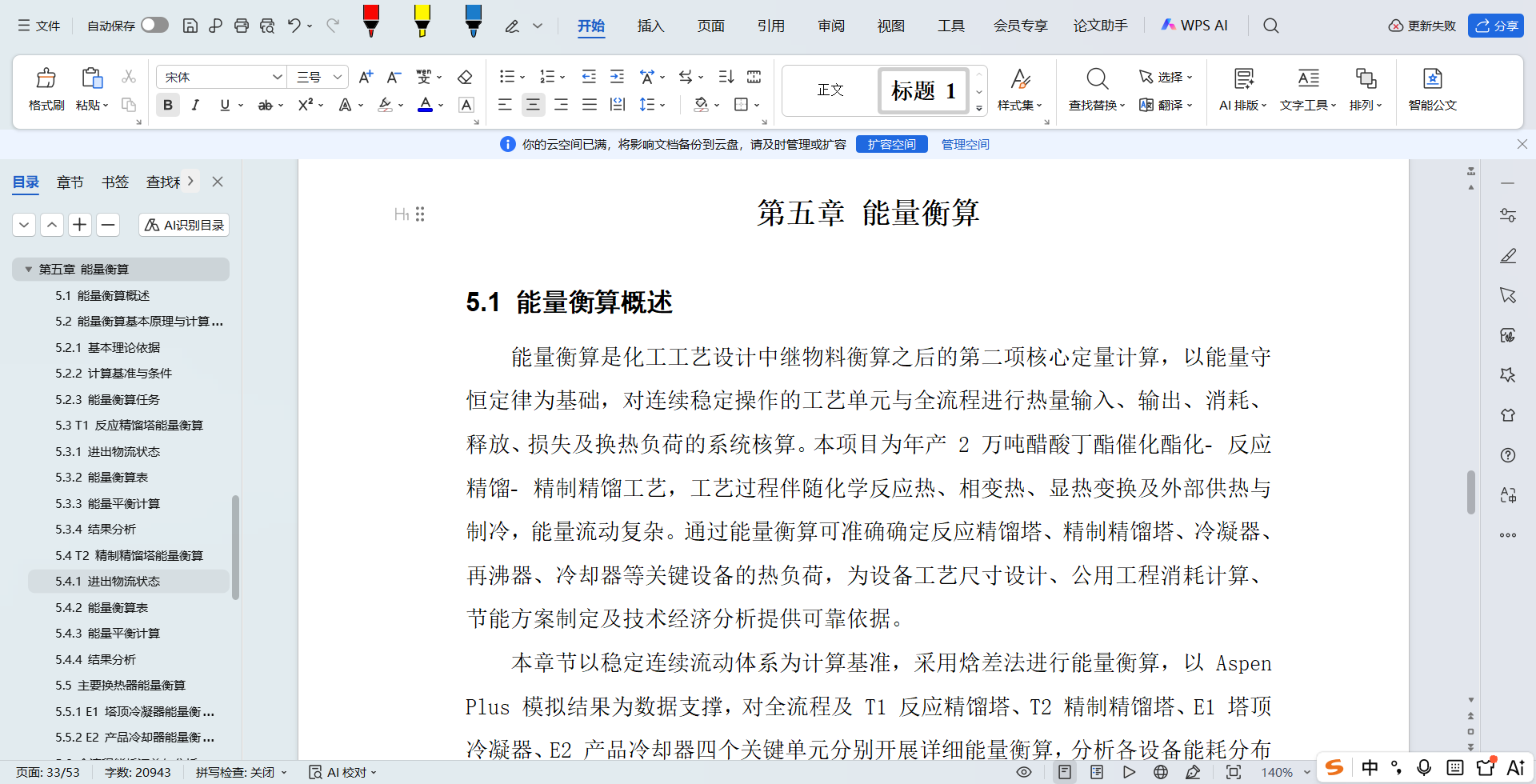Toggle eye protection mode icon
1536x784 pixels.
coord(1023,772)
